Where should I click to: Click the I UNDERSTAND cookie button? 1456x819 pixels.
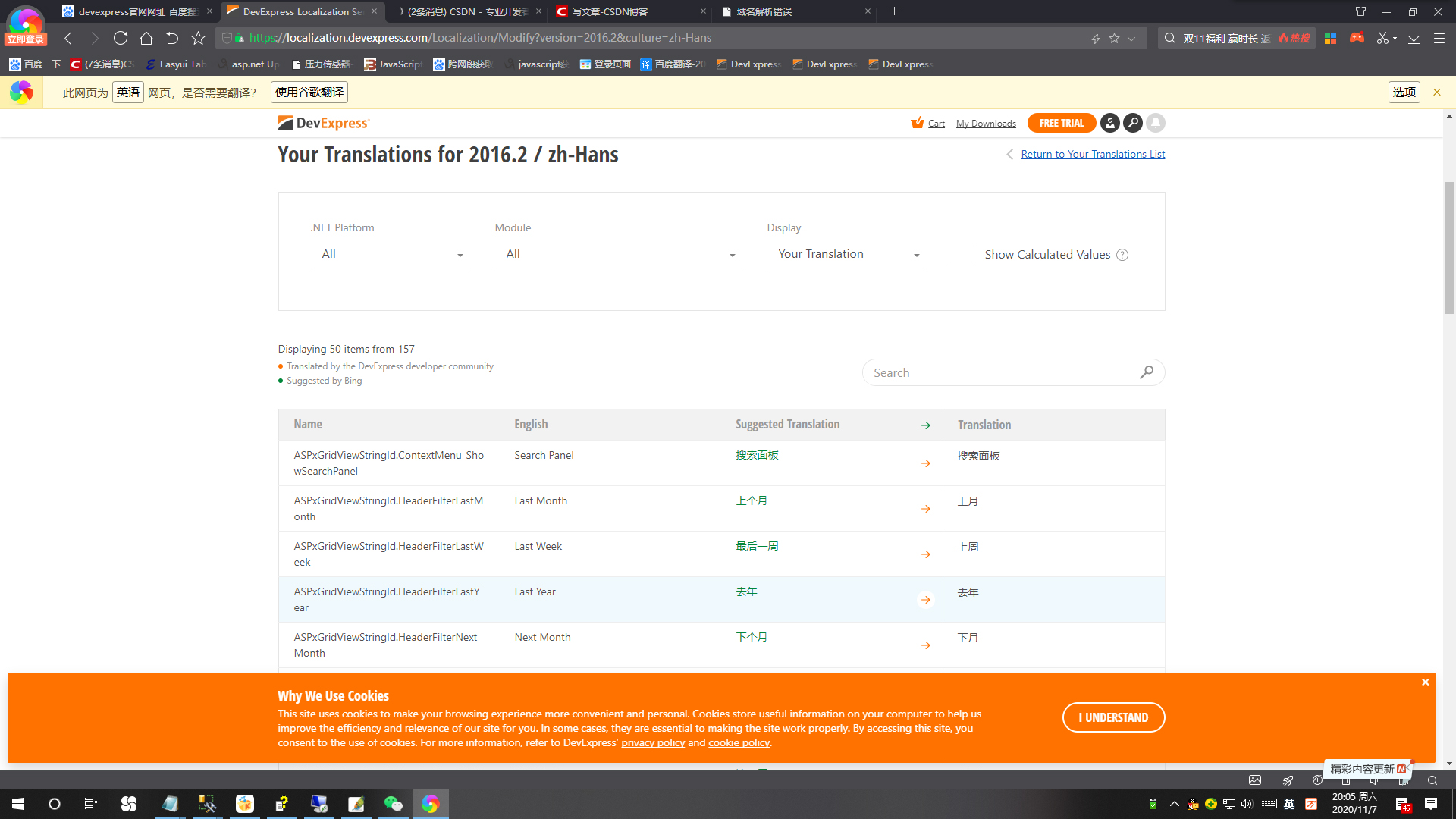pos(1113,717)
